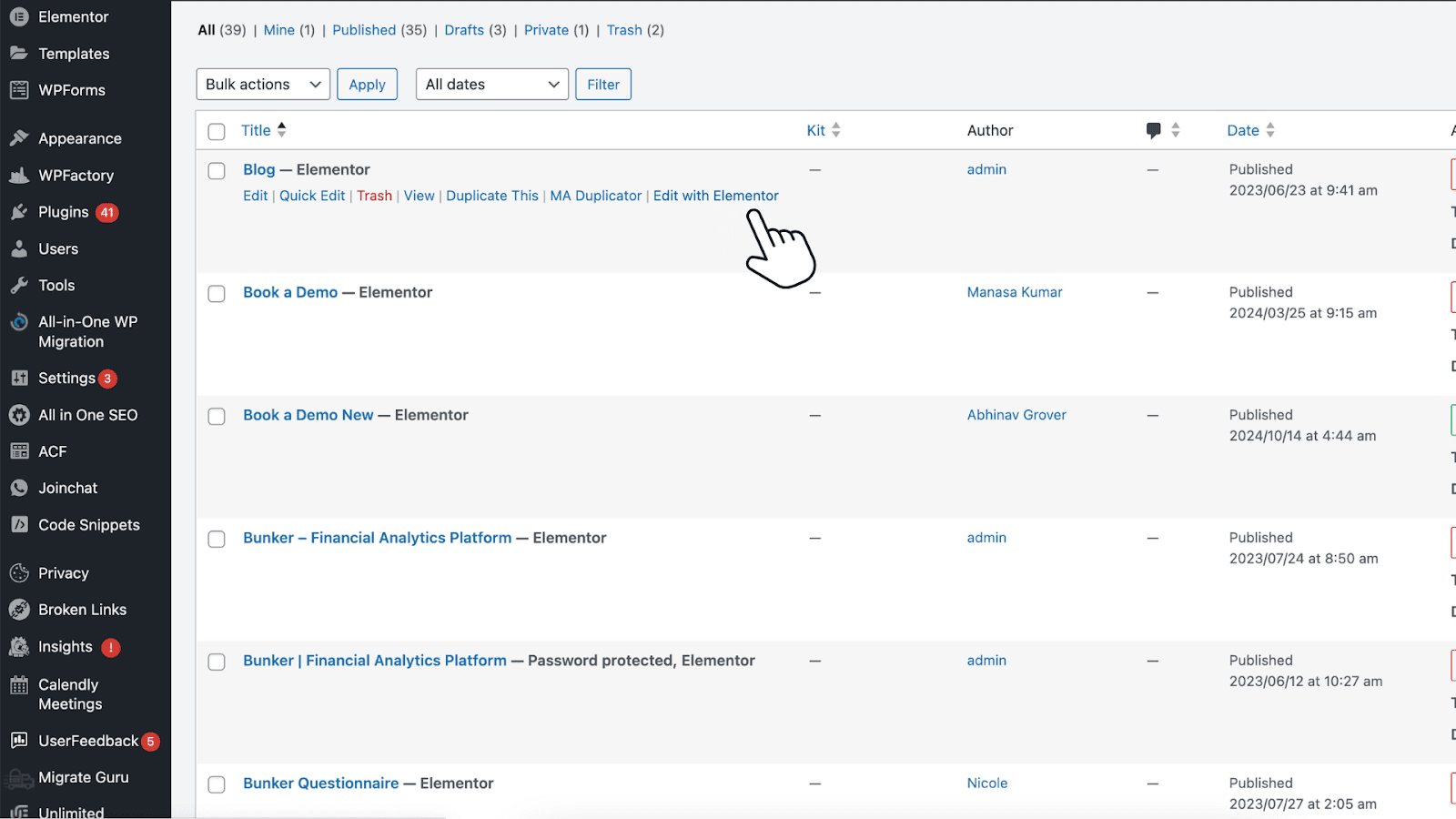Click Edit with Elementor for Blog

click(x=716, y=196)
